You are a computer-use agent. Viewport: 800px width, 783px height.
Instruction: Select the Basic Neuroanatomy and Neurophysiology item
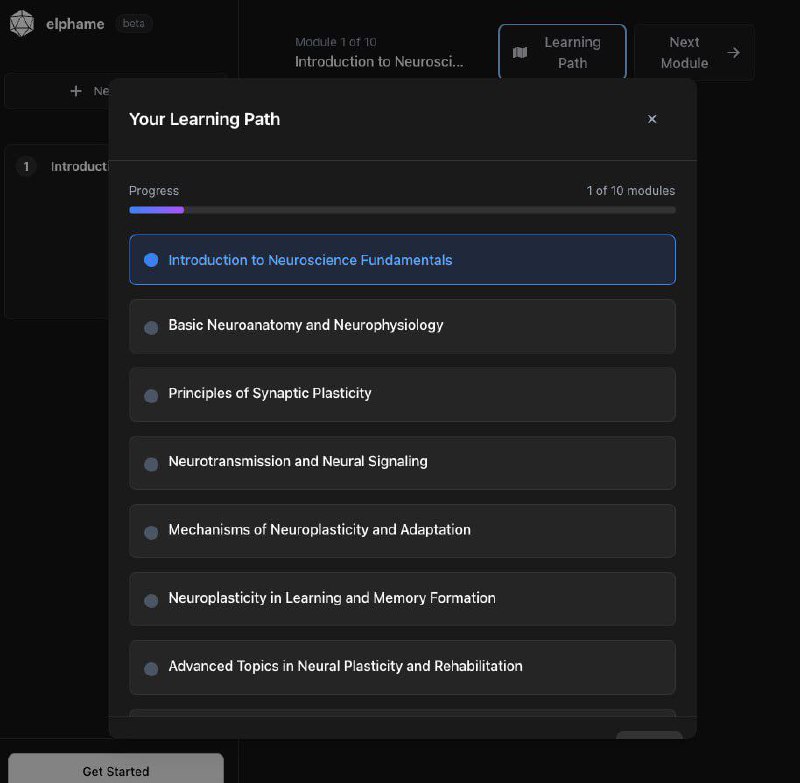point(402,326)
